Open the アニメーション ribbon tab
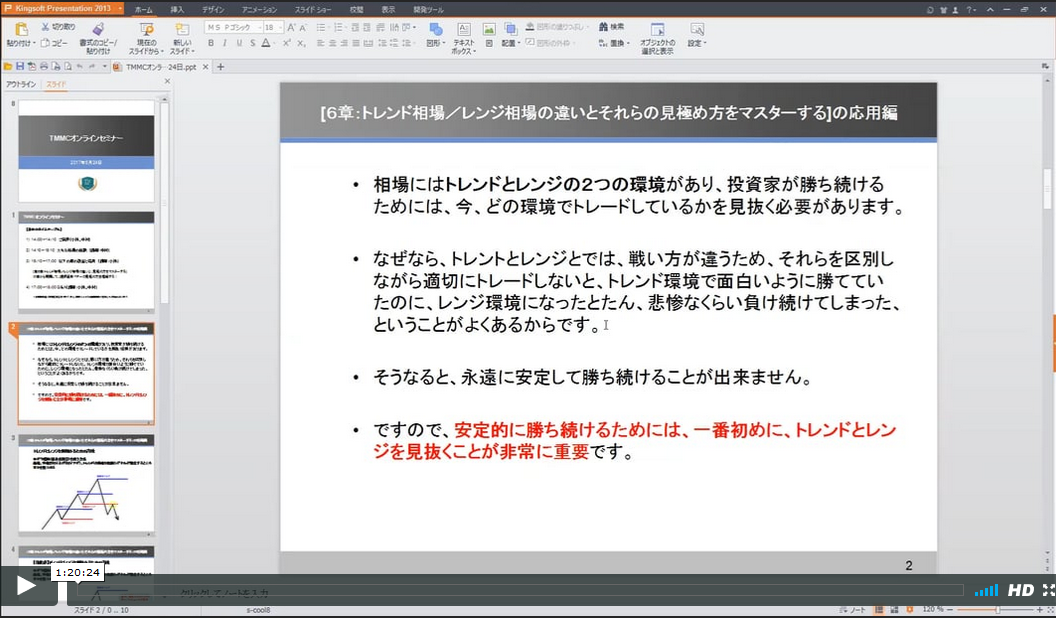The height and width of the screenshot is (618, 1056). 259,9
